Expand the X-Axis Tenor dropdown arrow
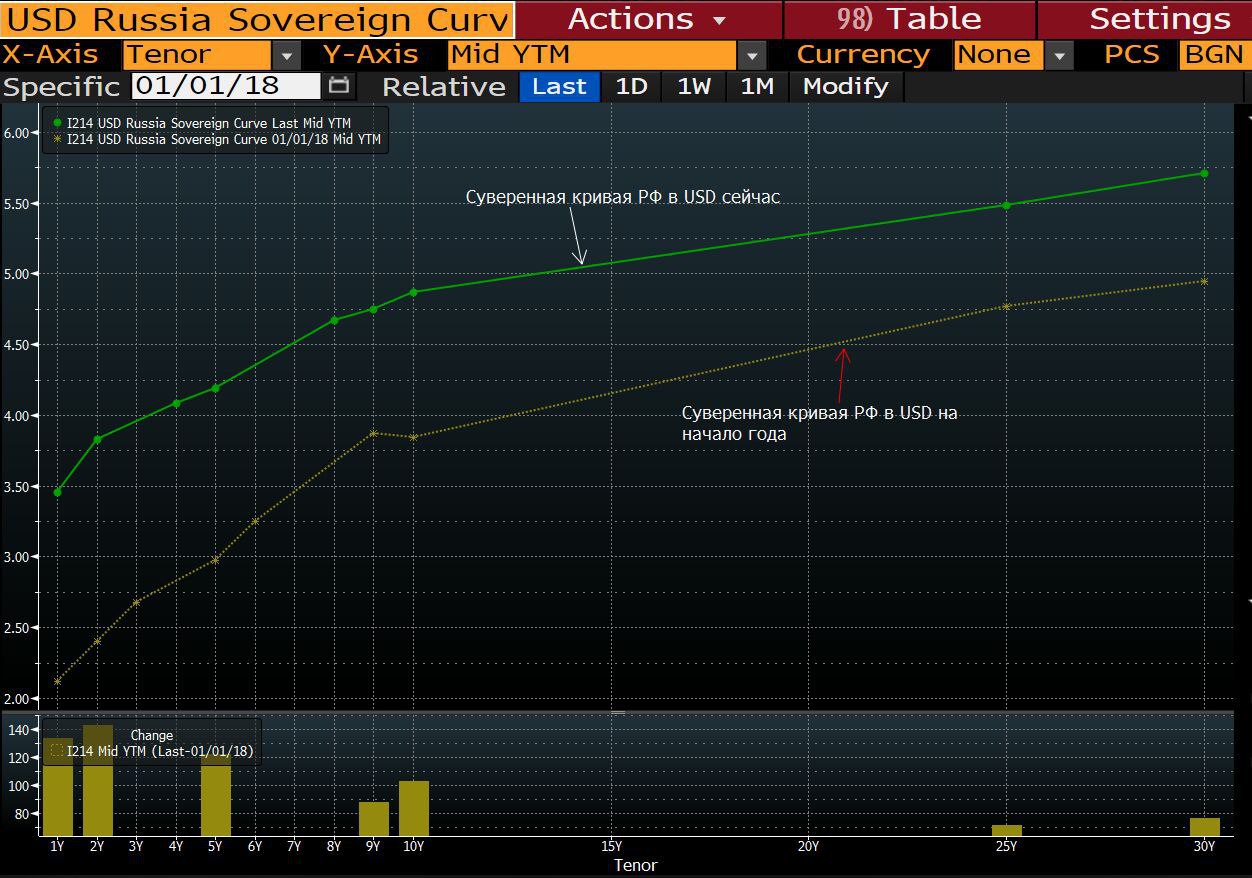This screenshot has width=1252, height=878. click(286, 55)
